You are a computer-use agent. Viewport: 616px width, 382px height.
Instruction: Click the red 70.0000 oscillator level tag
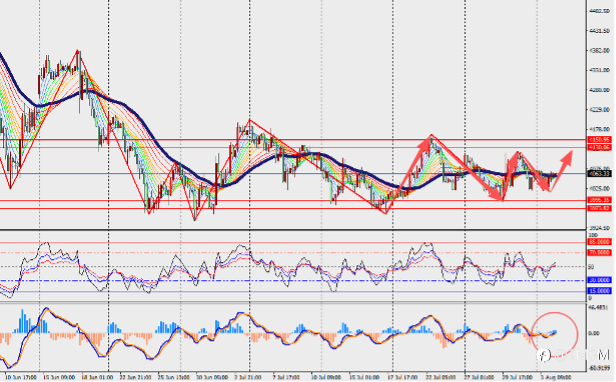tap(599, 252)
